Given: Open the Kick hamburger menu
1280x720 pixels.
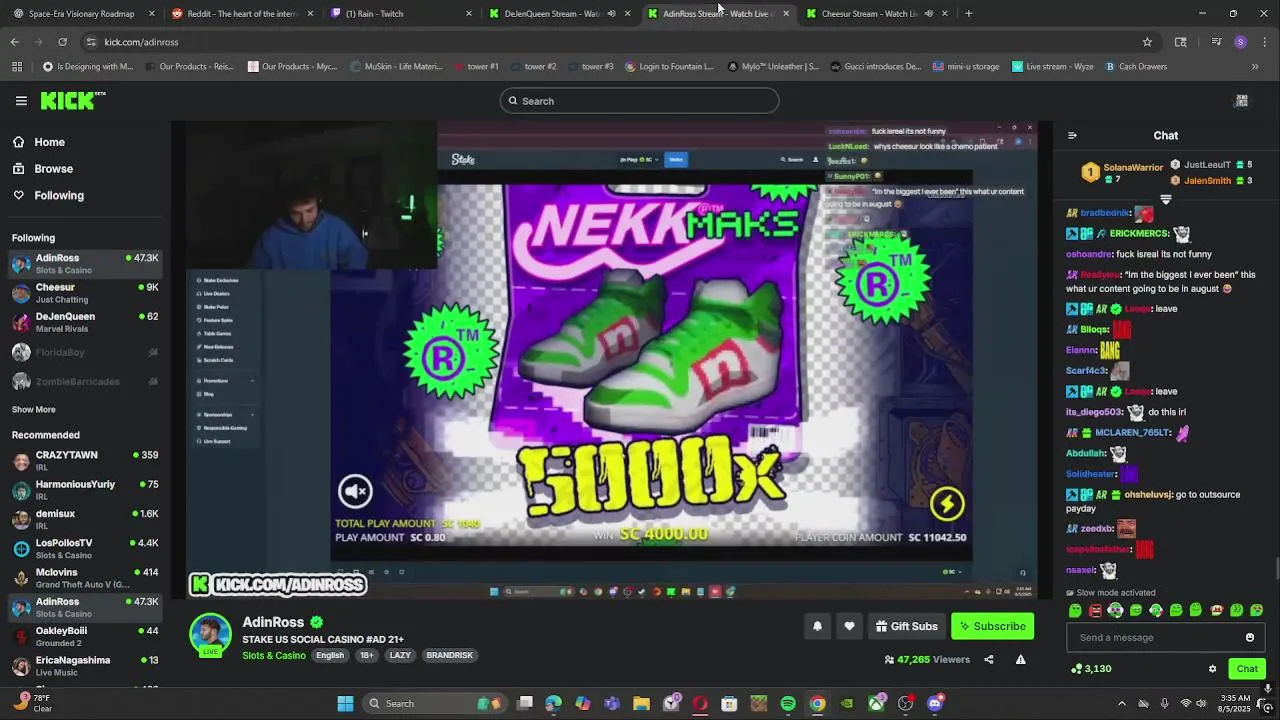Looking at the screenshot, I should point(21,101).
